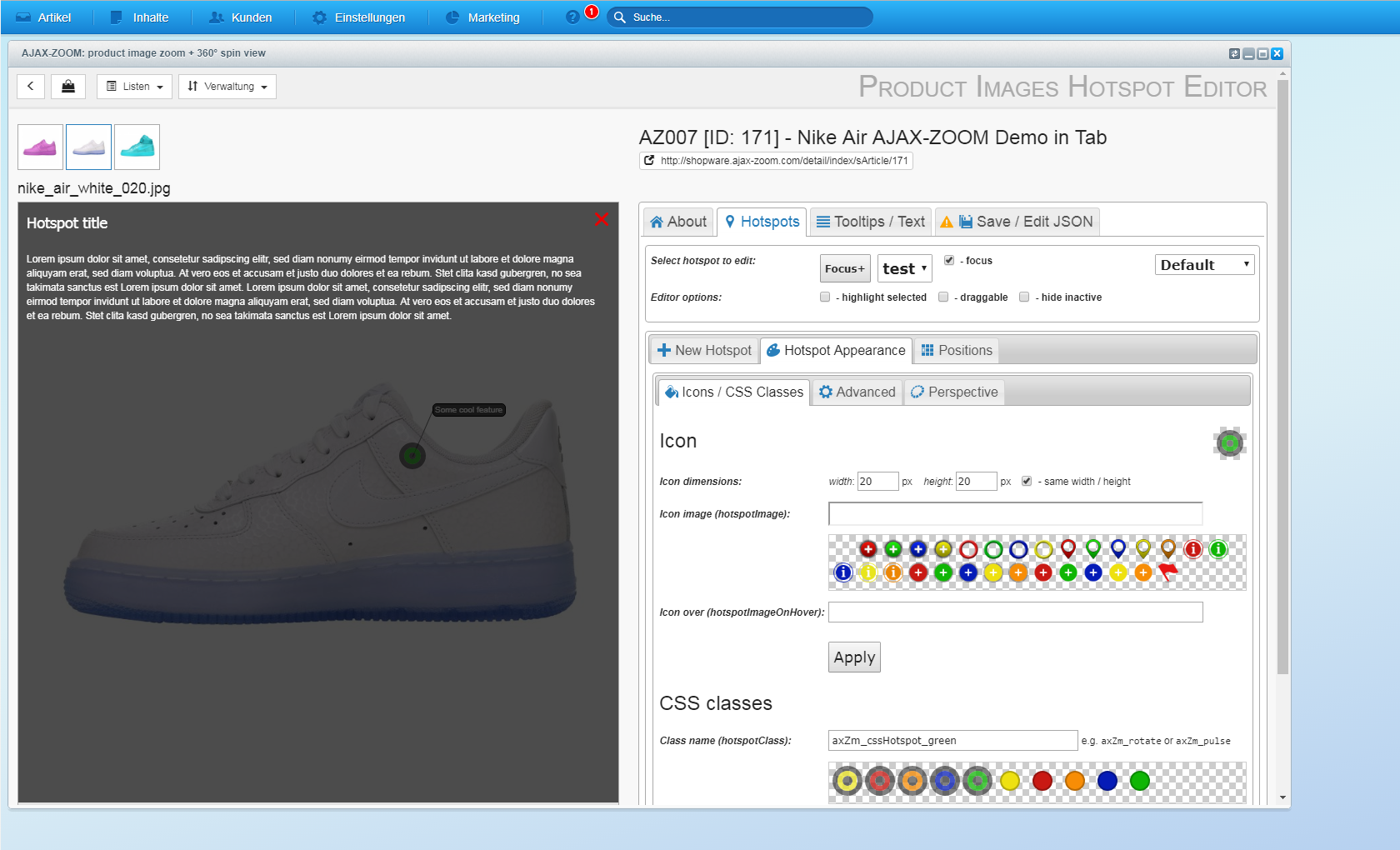
Task: Click the Apply button
Action: [854, 657]
